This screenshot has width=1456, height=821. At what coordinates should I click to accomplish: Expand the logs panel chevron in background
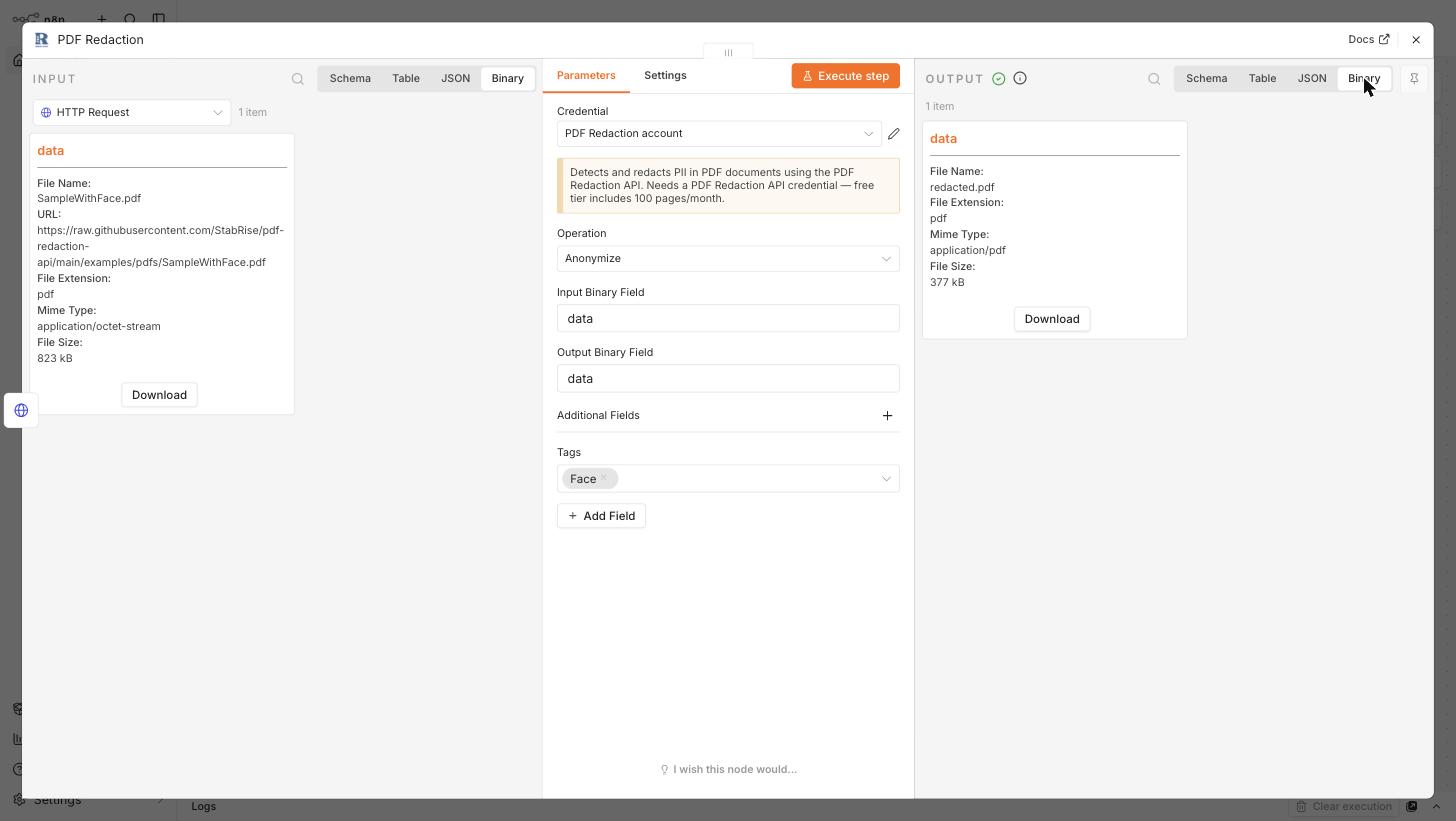tap(1436, 806)
